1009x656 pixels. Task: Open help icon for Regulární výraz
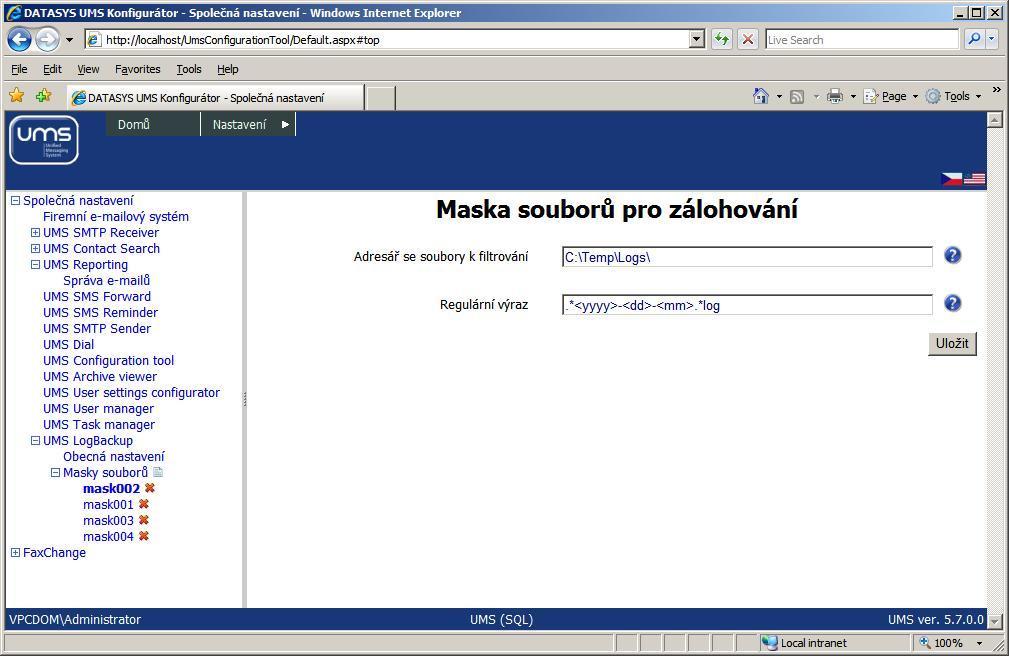[x=952, y=303]
